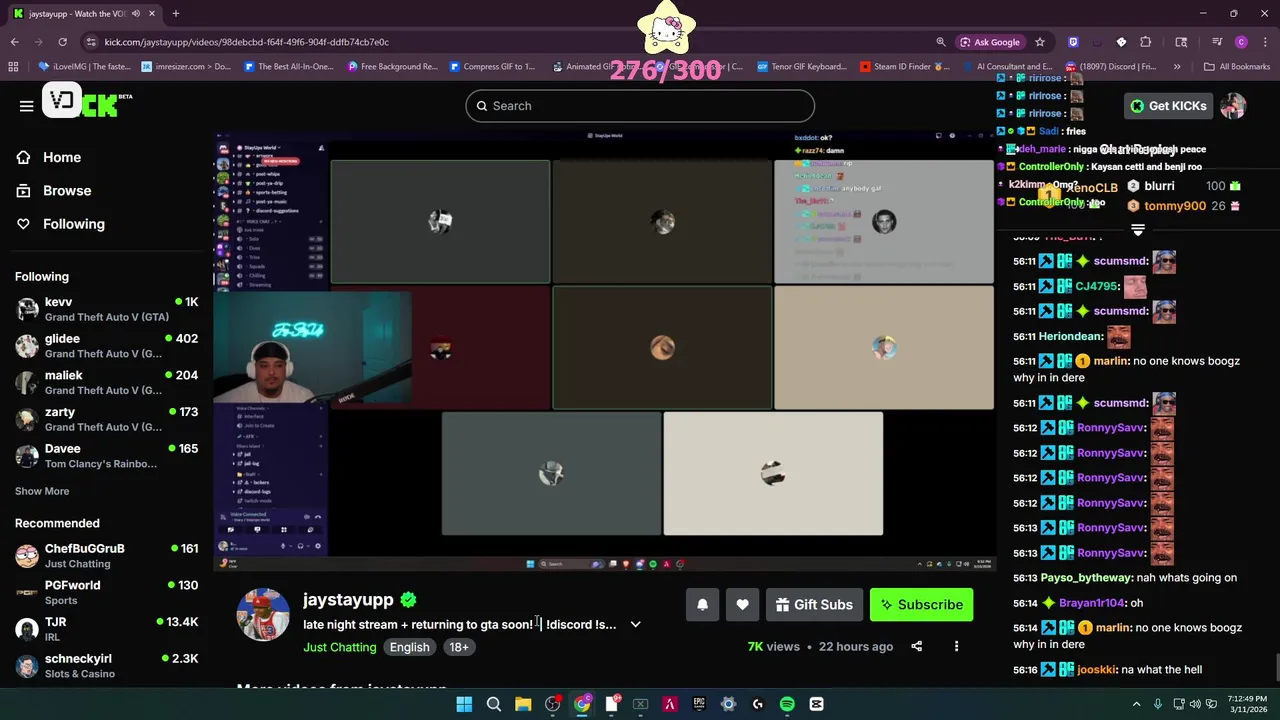
Task: Open maliek's channel in Following list
Action: click(106, 382)
